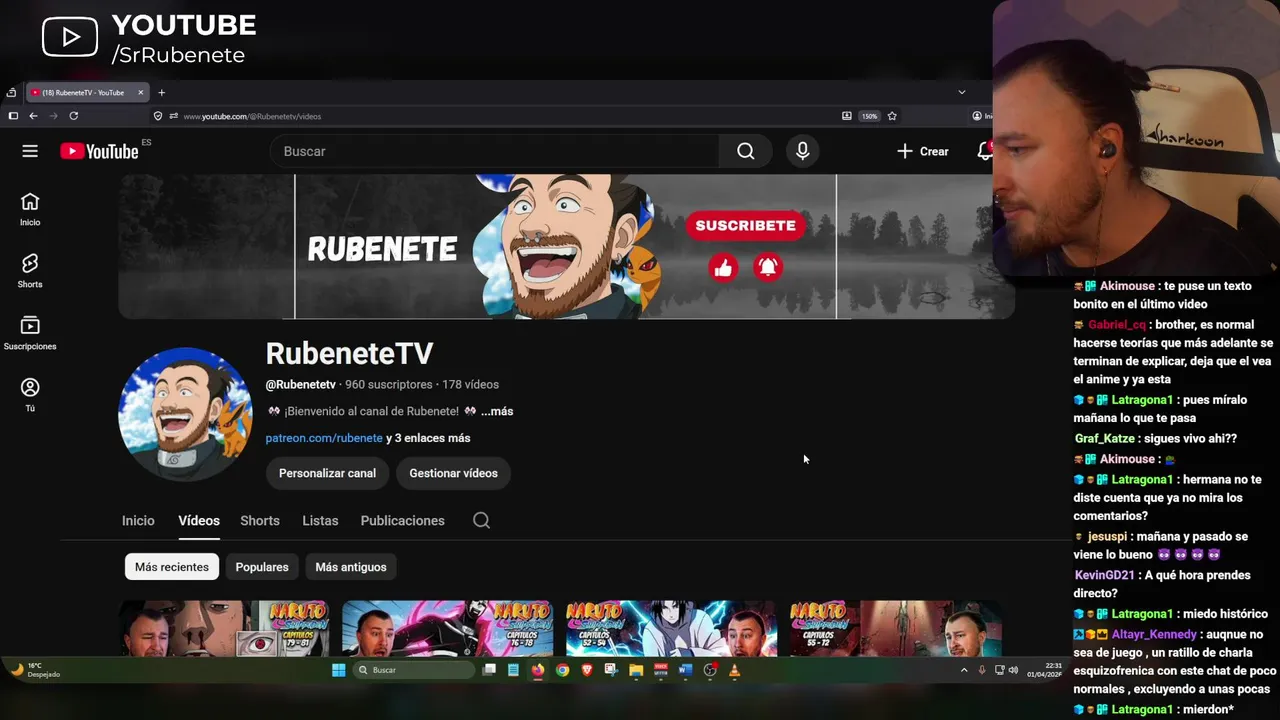Show hidden system tray icons chevron
This screenshot has height=720, width=1280.
[x=964, y=670]
